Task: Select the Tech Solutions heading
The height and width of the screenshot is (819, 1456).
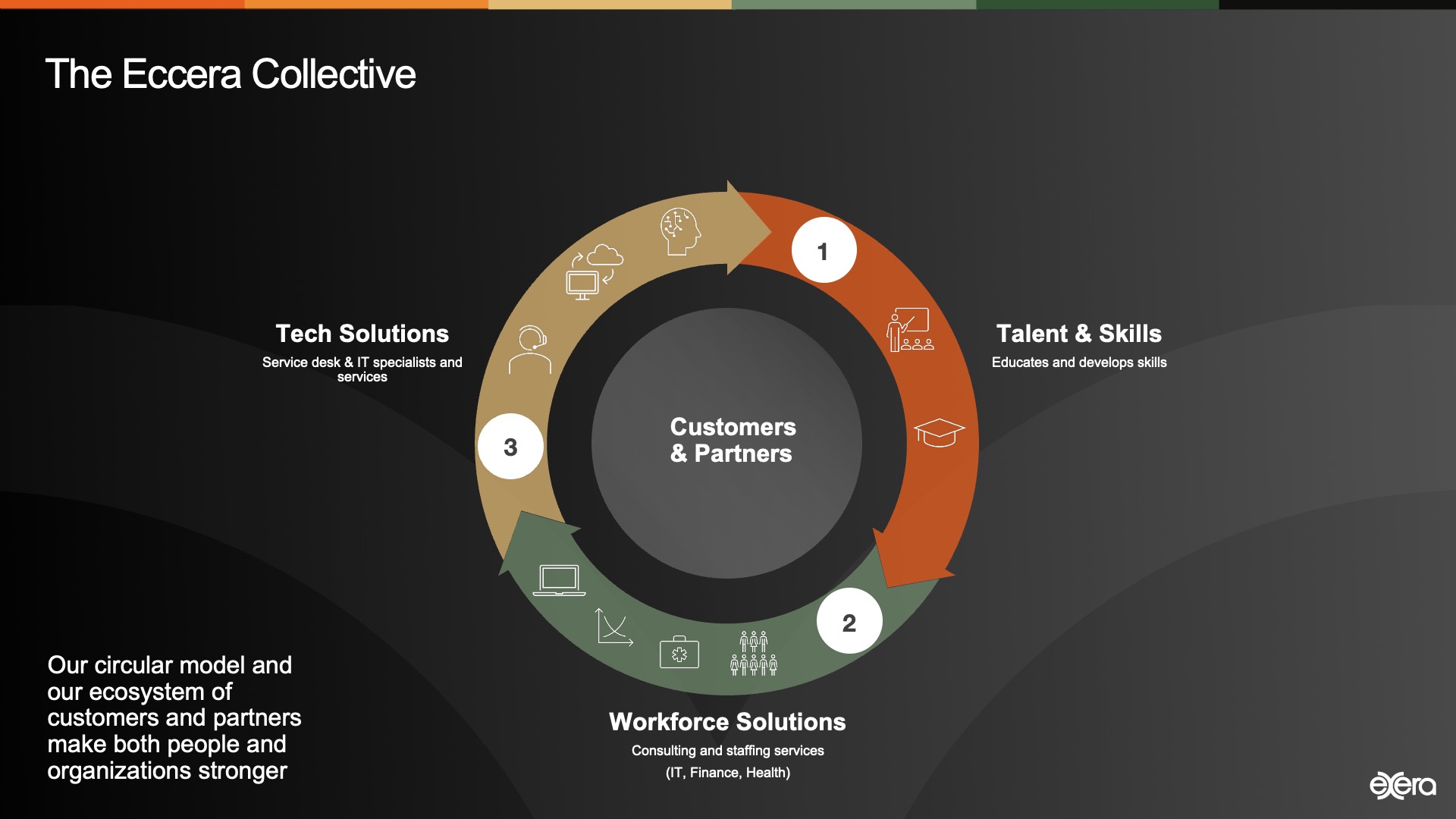Action: click(362, 334)
